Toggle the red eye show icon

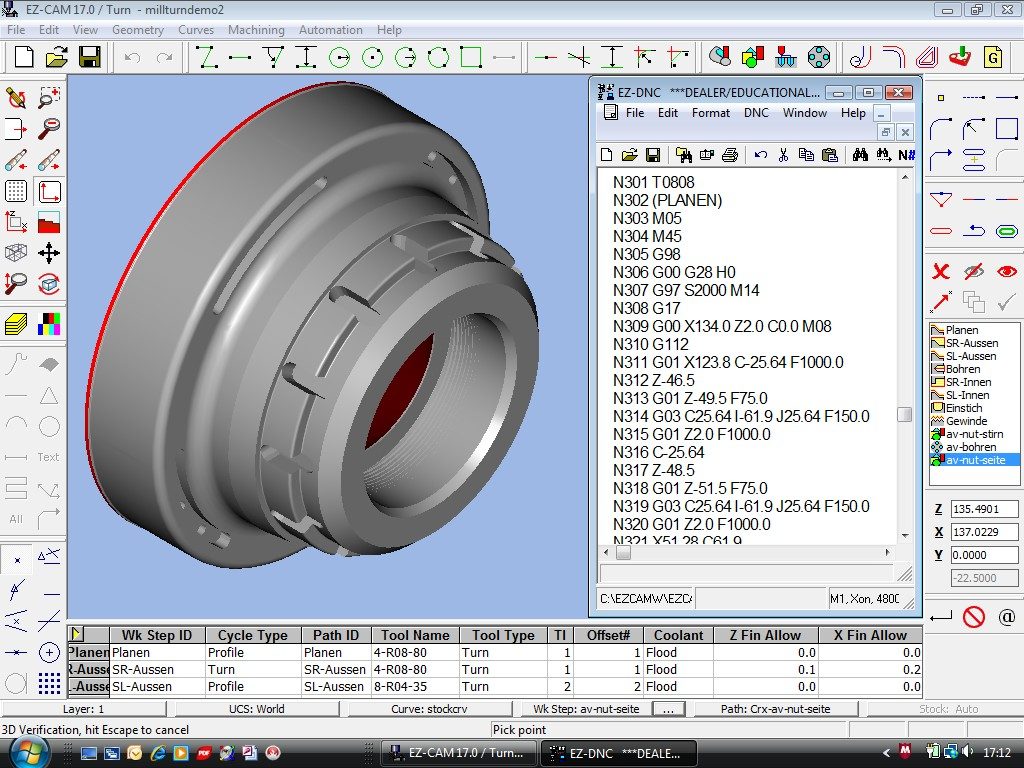(1006, 271)
